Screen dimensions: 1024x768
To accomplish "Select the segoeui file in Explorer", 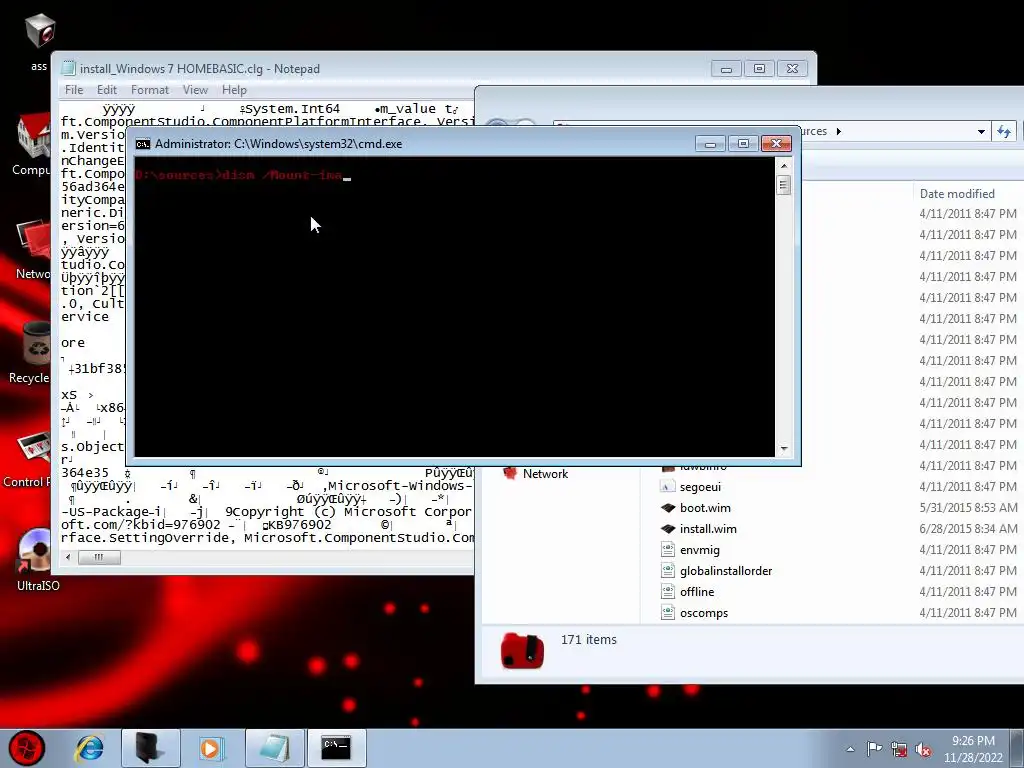I will [x=691, y=487].
